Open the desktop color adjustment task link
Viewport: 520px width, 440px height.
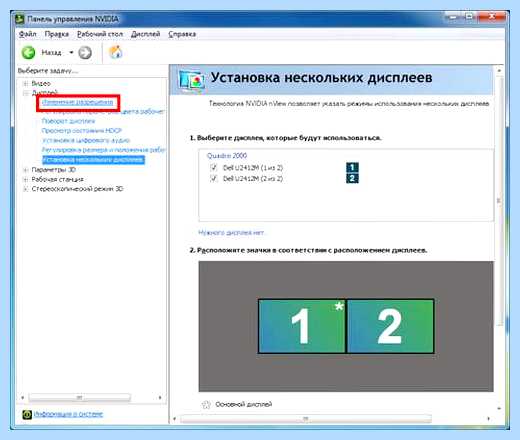[104, 112]
